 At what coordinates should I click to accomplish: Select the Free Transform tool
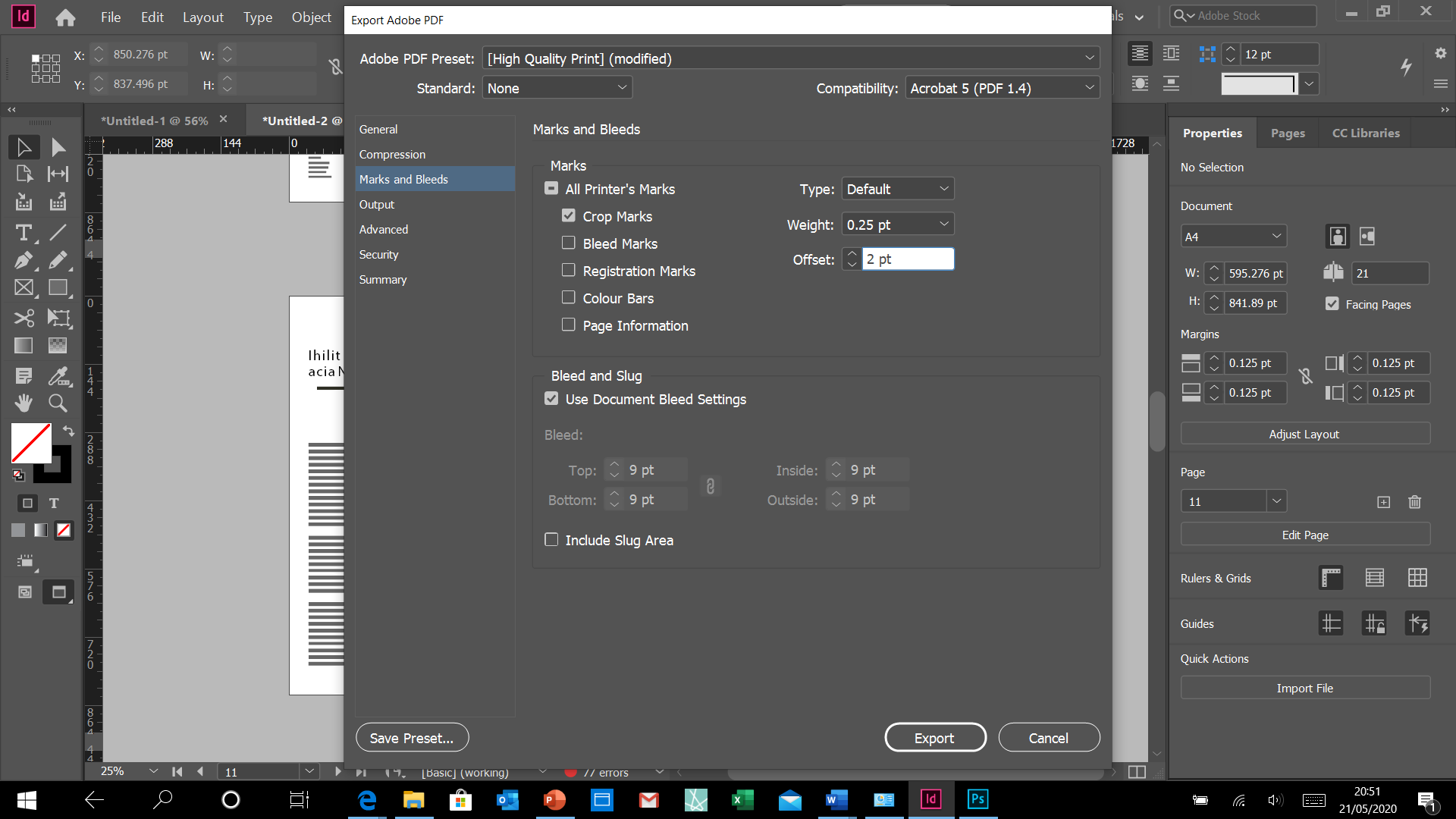(x=58, y=318)
